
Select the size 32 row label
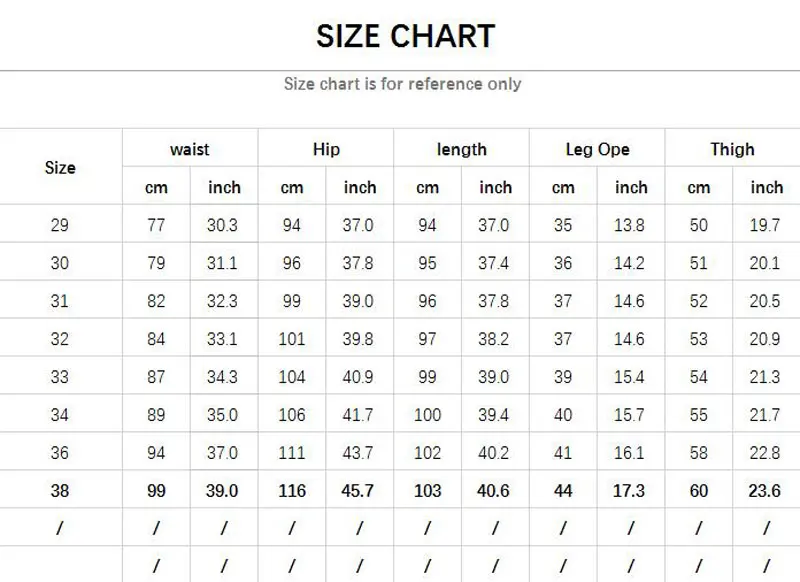(x=60, y=339)
